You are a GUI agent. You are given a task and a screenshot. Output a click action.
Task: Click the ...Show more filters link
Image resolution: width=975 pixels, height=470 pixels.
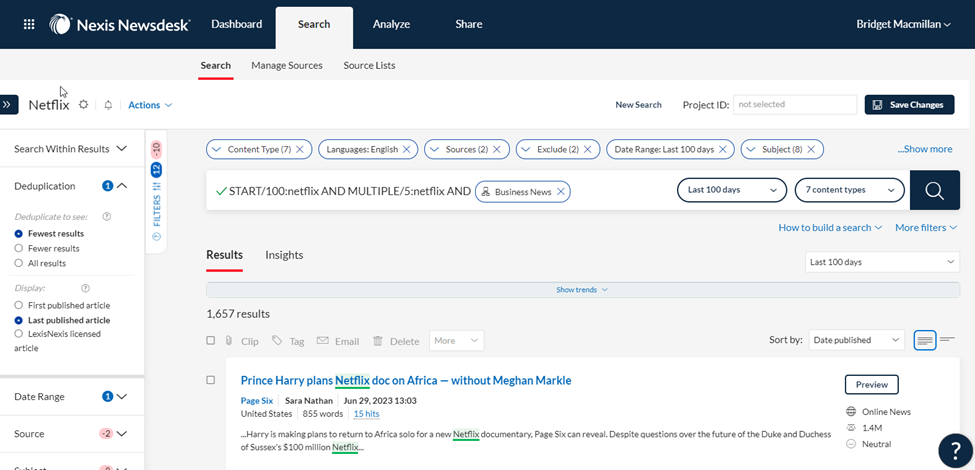925,149
